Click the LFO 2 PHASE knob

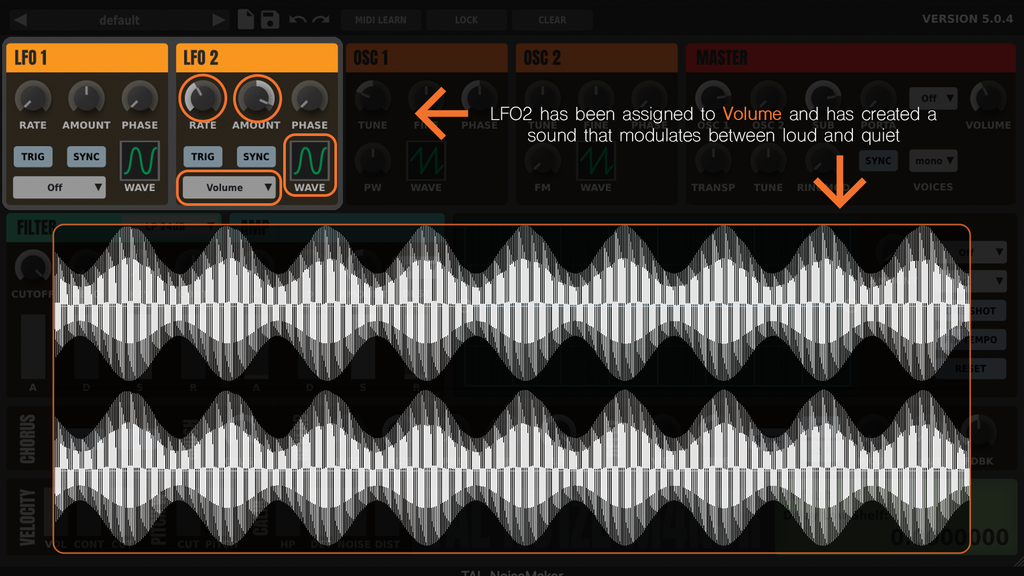(310, 99)
